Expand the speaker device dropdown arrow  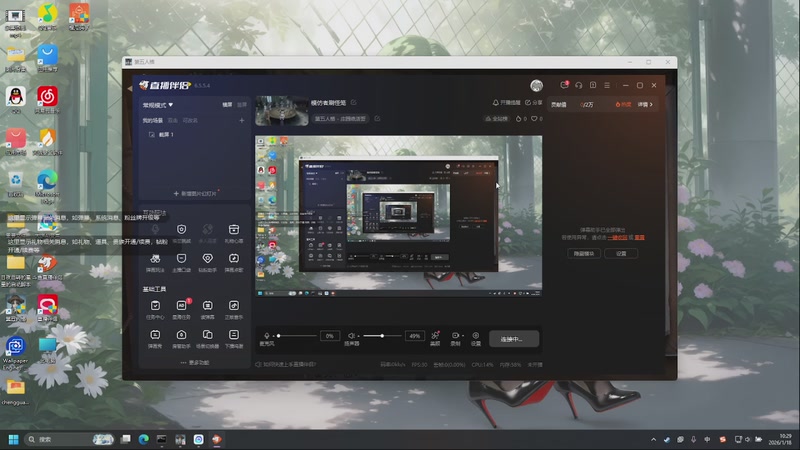pyautogui.click(x=359, y=336)
